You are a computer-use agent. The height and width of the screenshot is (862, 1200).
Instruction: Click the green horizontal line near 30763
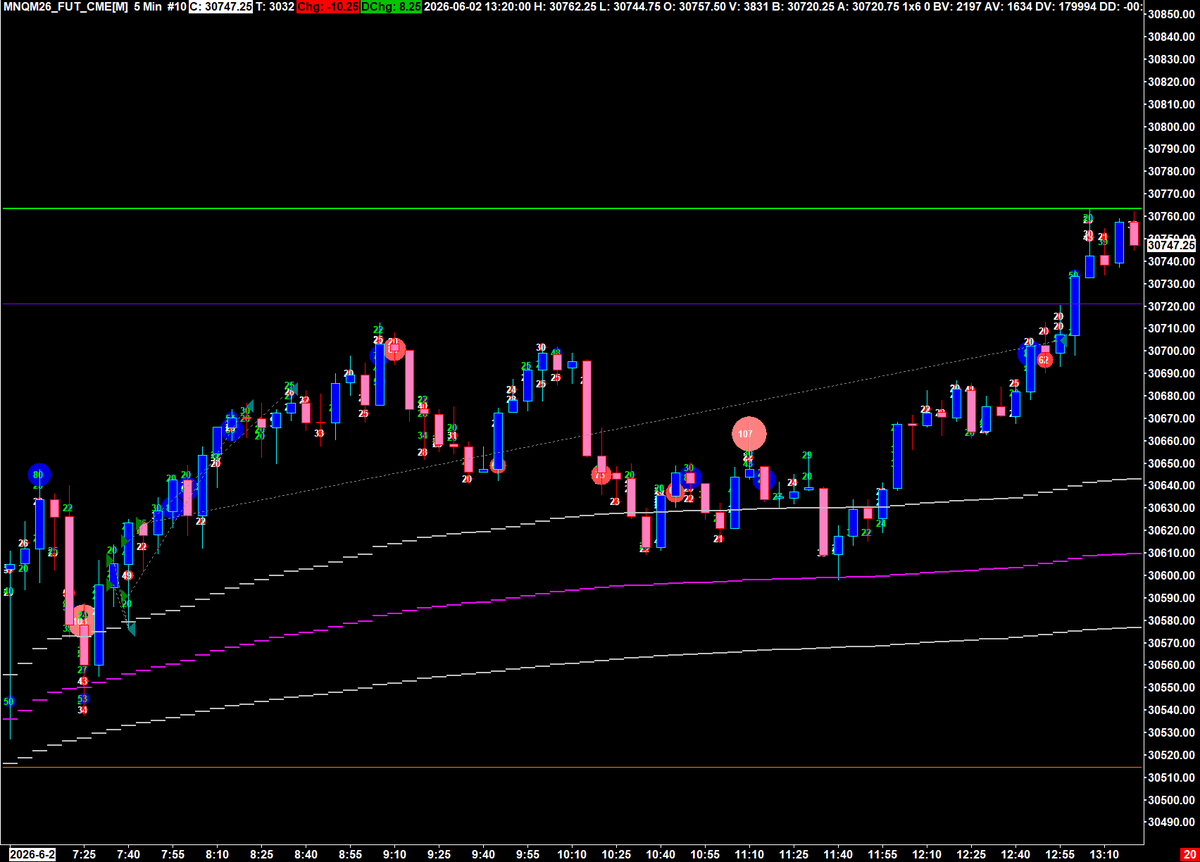(570, 209)
